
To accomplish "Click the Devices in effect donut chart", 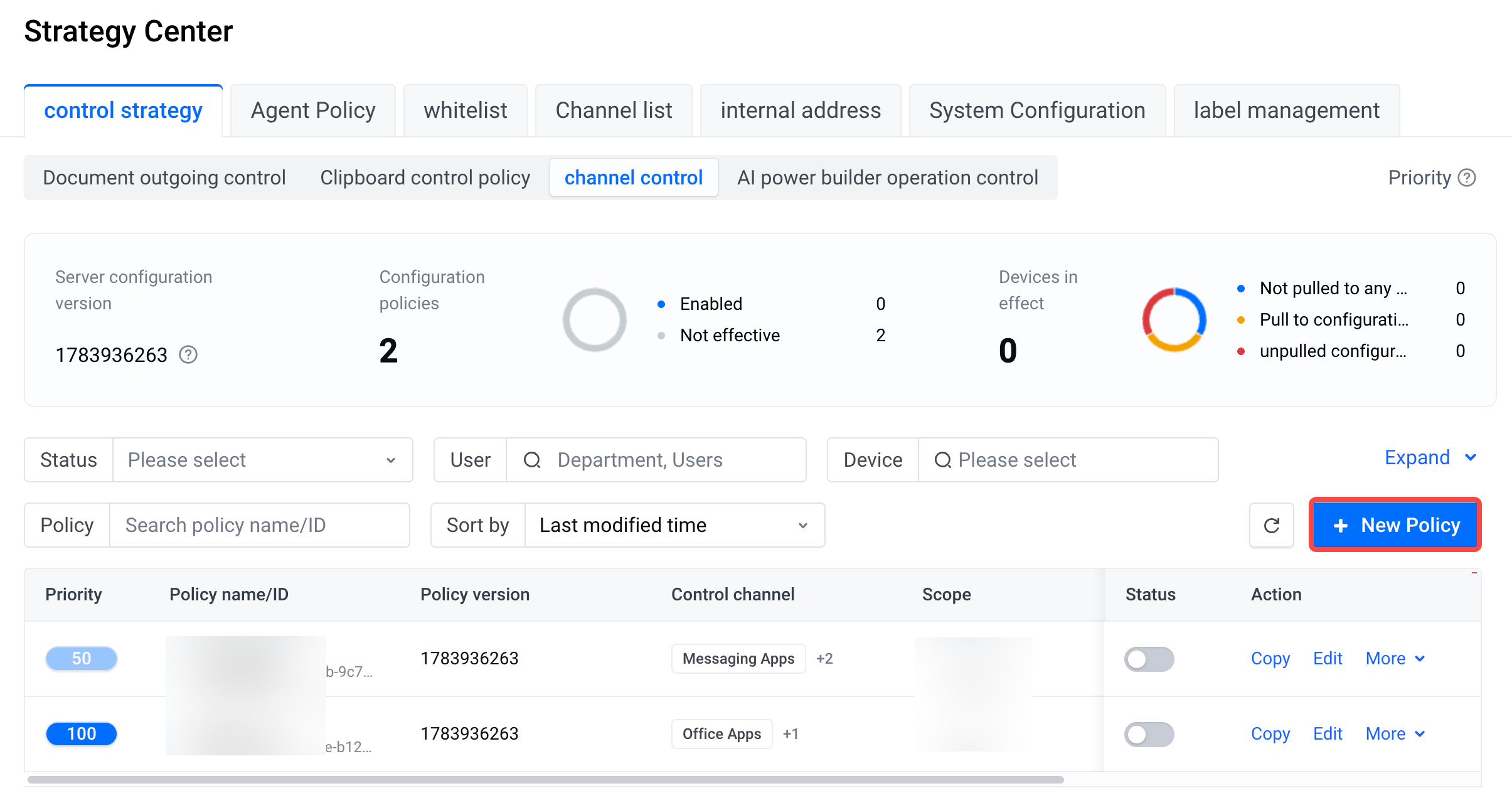I will pyautogui.click(x=1174, y=320).
